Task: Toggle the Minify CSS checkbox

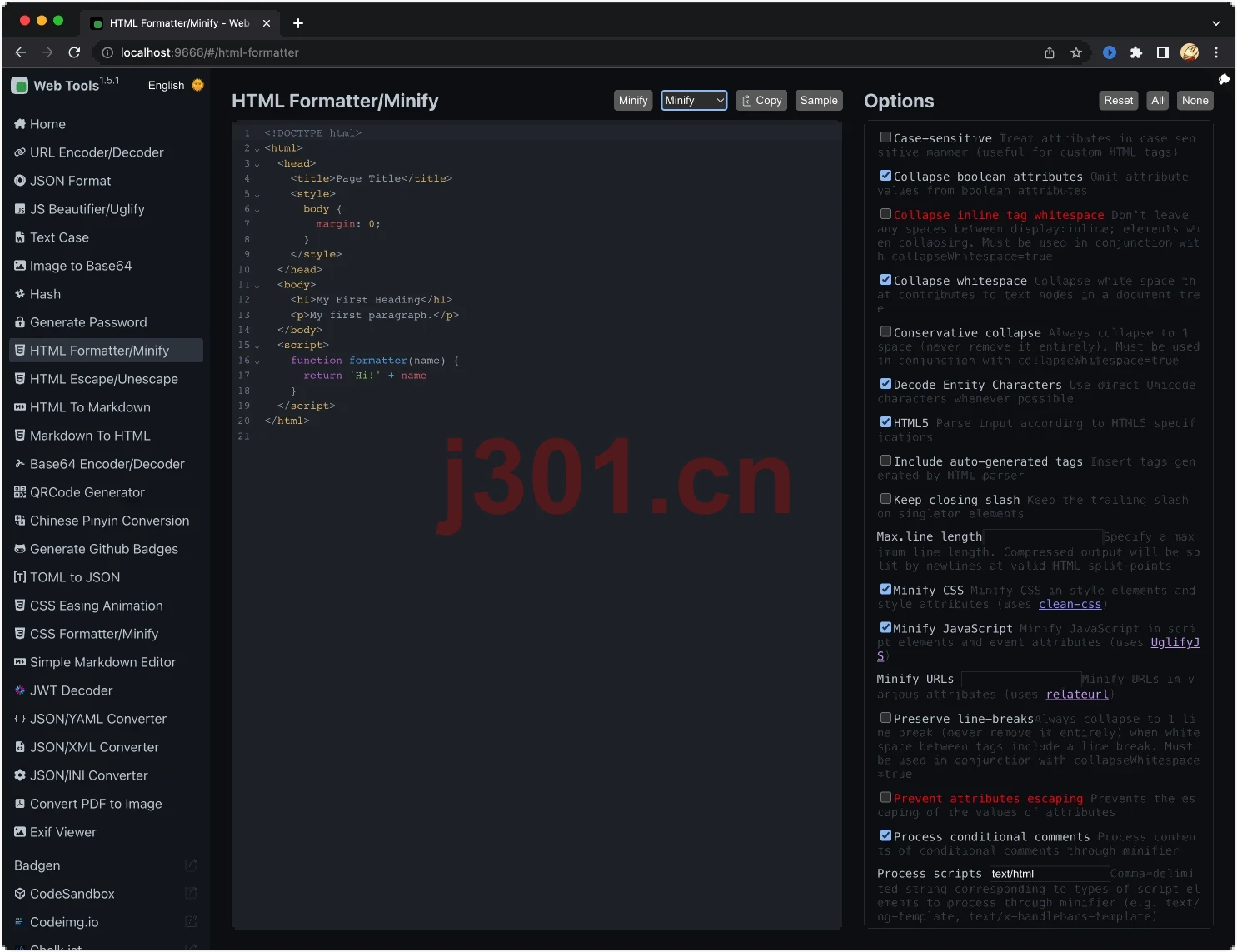Action: pos(885,589)
